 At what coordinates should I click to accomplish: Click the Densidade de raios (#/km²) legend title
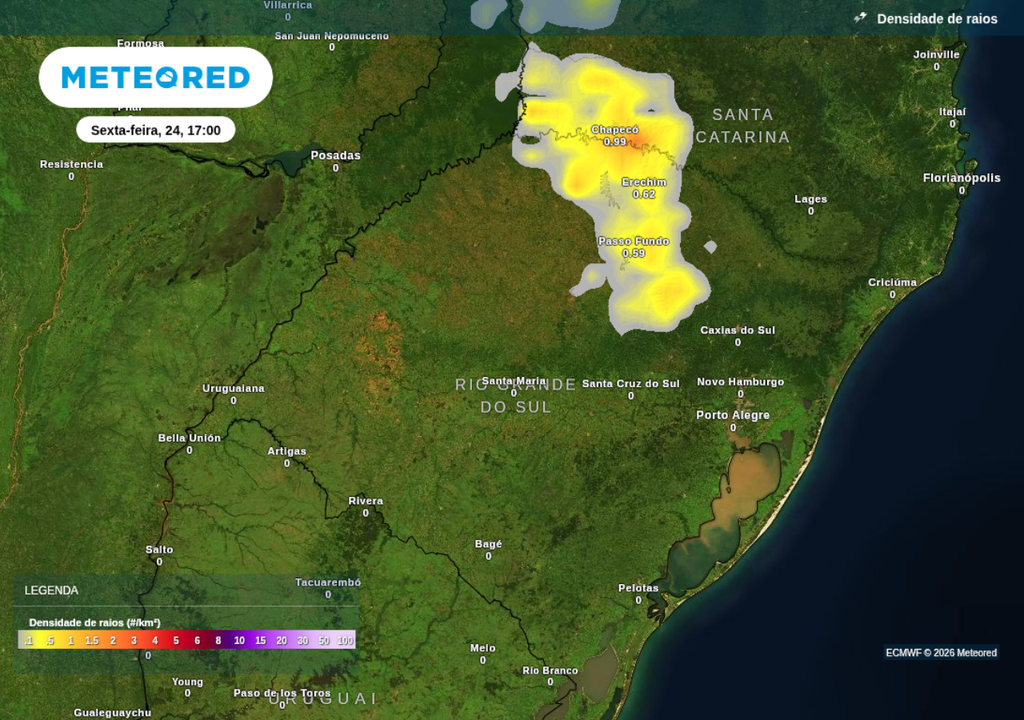tap(95, 623)
